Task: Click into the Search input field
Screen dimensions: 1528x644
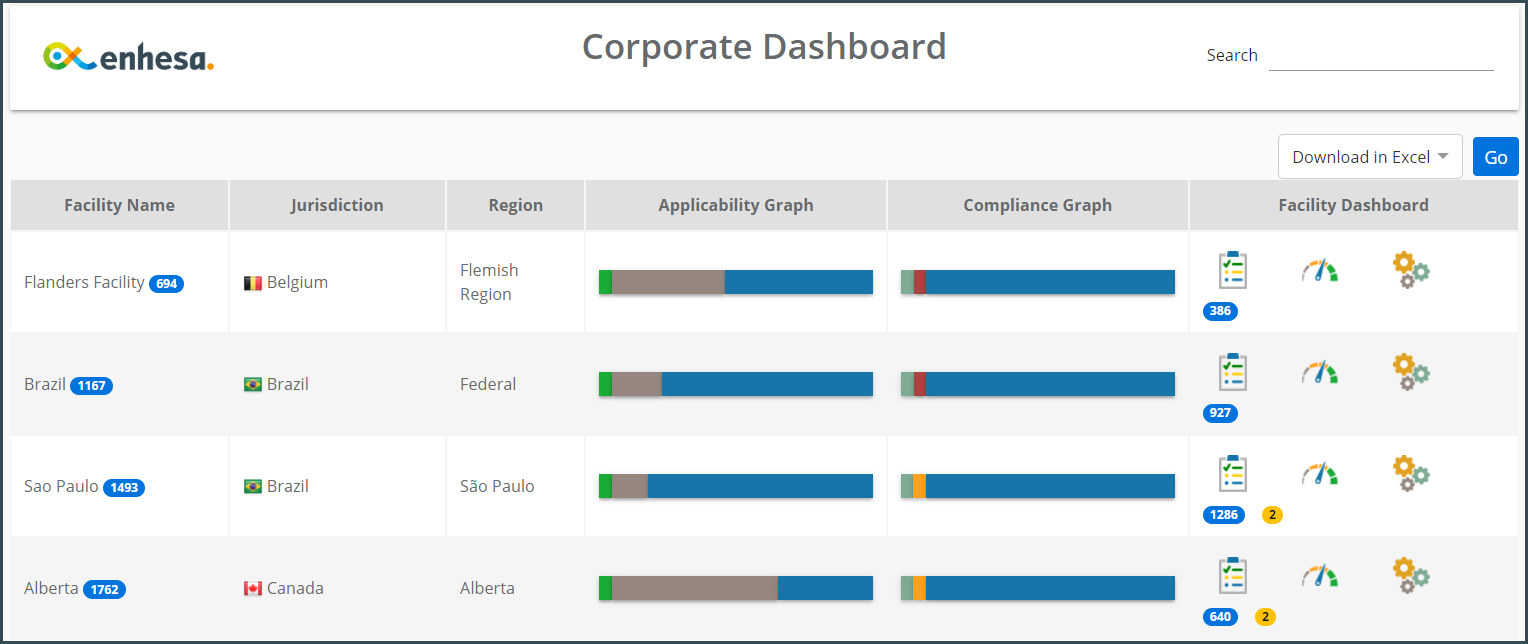Action: coord(1380,56)
